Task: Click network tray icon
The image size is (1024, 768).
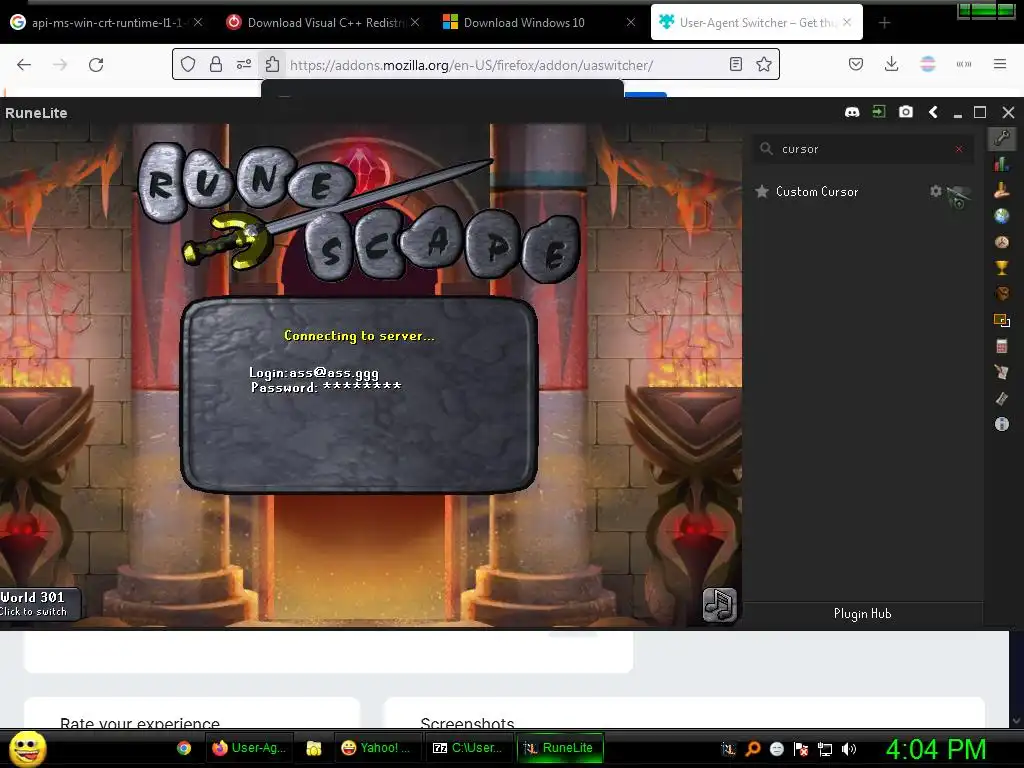Action: tap(825, 749)
